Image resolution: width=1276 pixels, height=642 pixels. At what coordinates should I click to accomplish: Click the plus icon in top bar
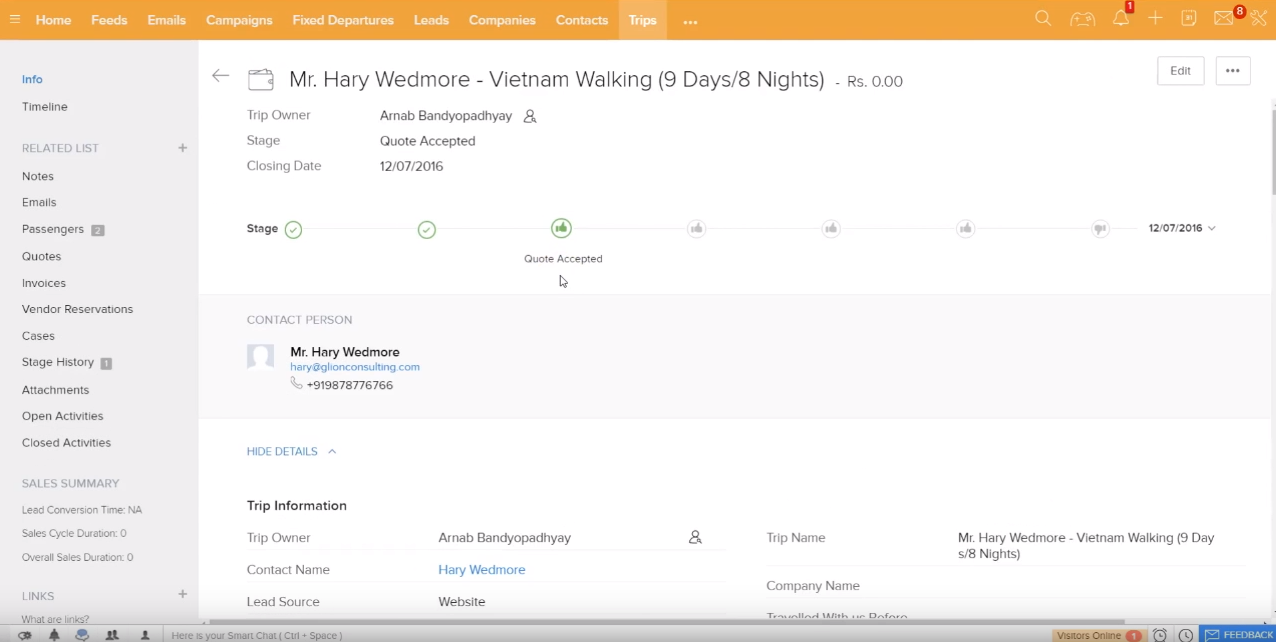click(1155, 19)
